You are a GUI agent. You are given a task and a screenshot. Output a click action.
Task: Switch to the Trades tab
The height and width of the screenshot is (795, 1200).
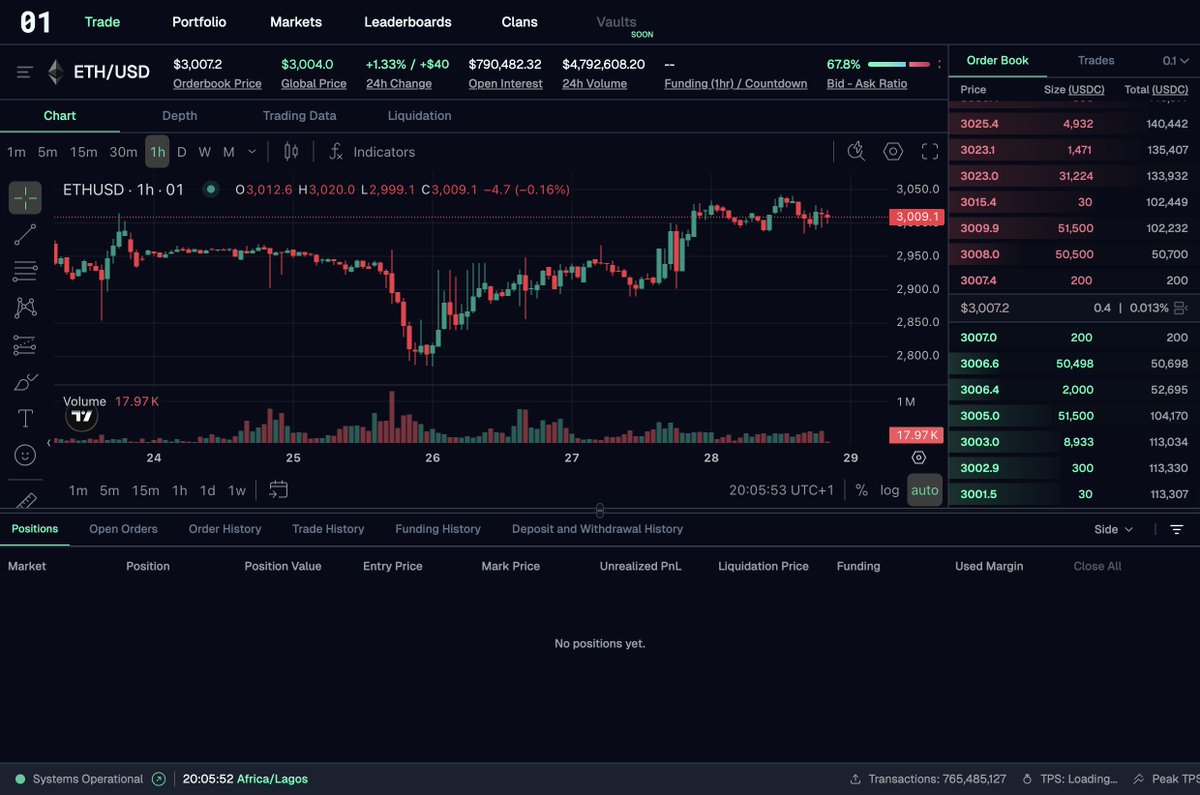coord(1096,61)
